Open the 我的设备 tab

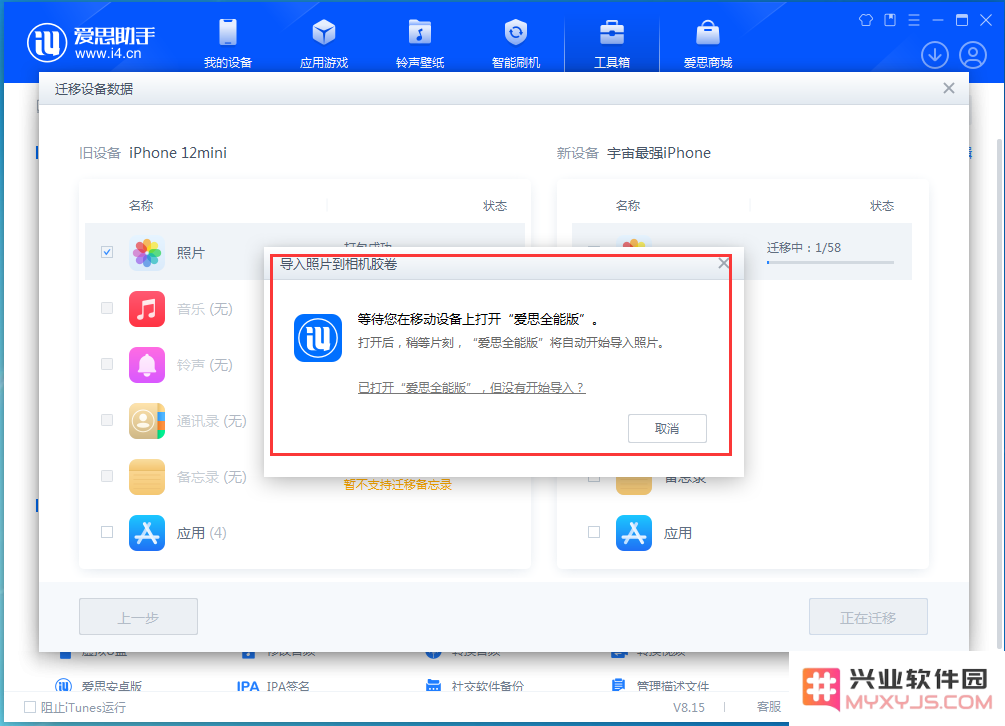(x=228, y=44)
